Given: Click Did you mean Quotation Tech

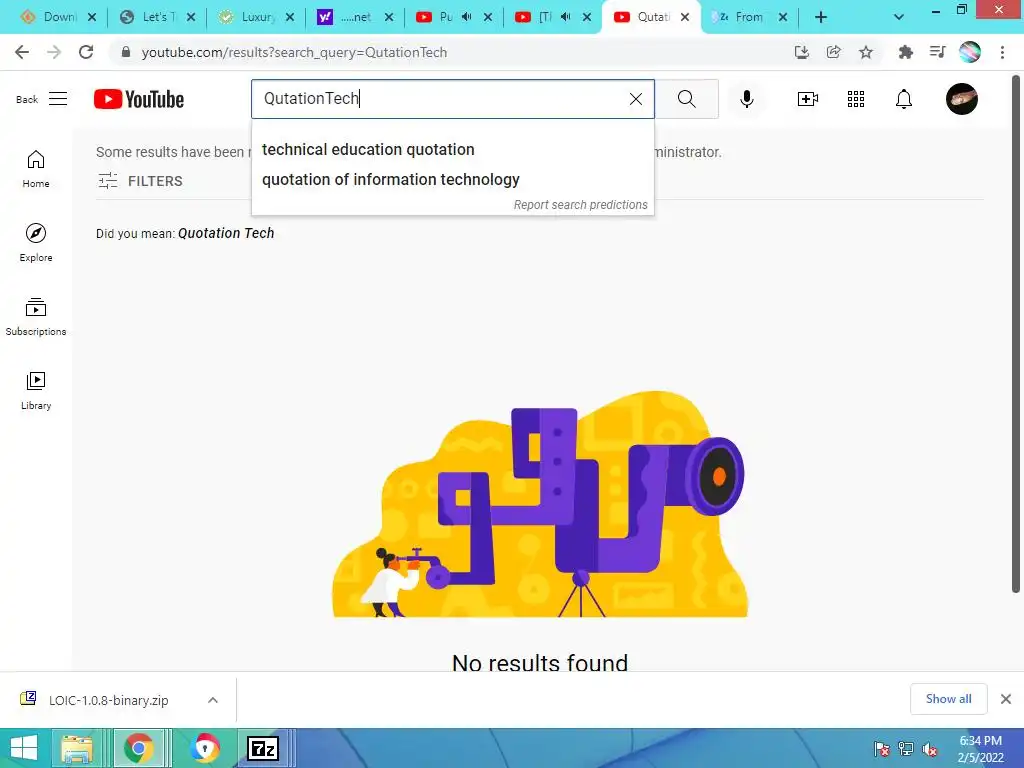Looking at the screenshot, I should tap(226, 233).
